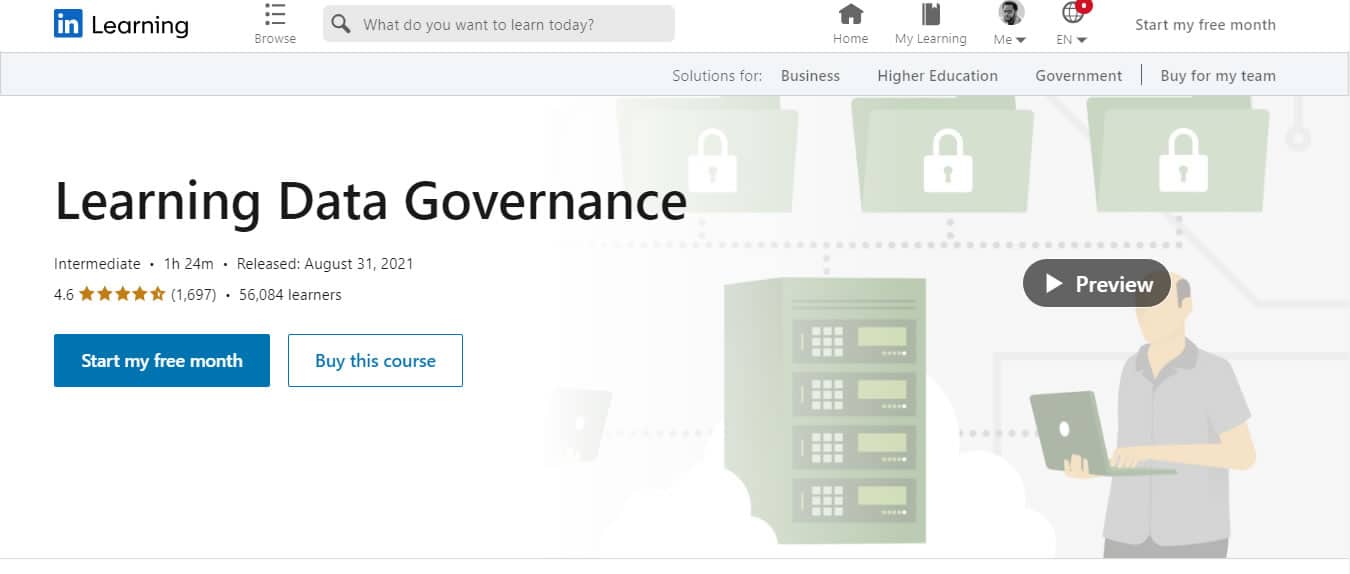Select Business in Solutions bar
1350x574 pixels.
pyautogui.click(x=810, y=76)
